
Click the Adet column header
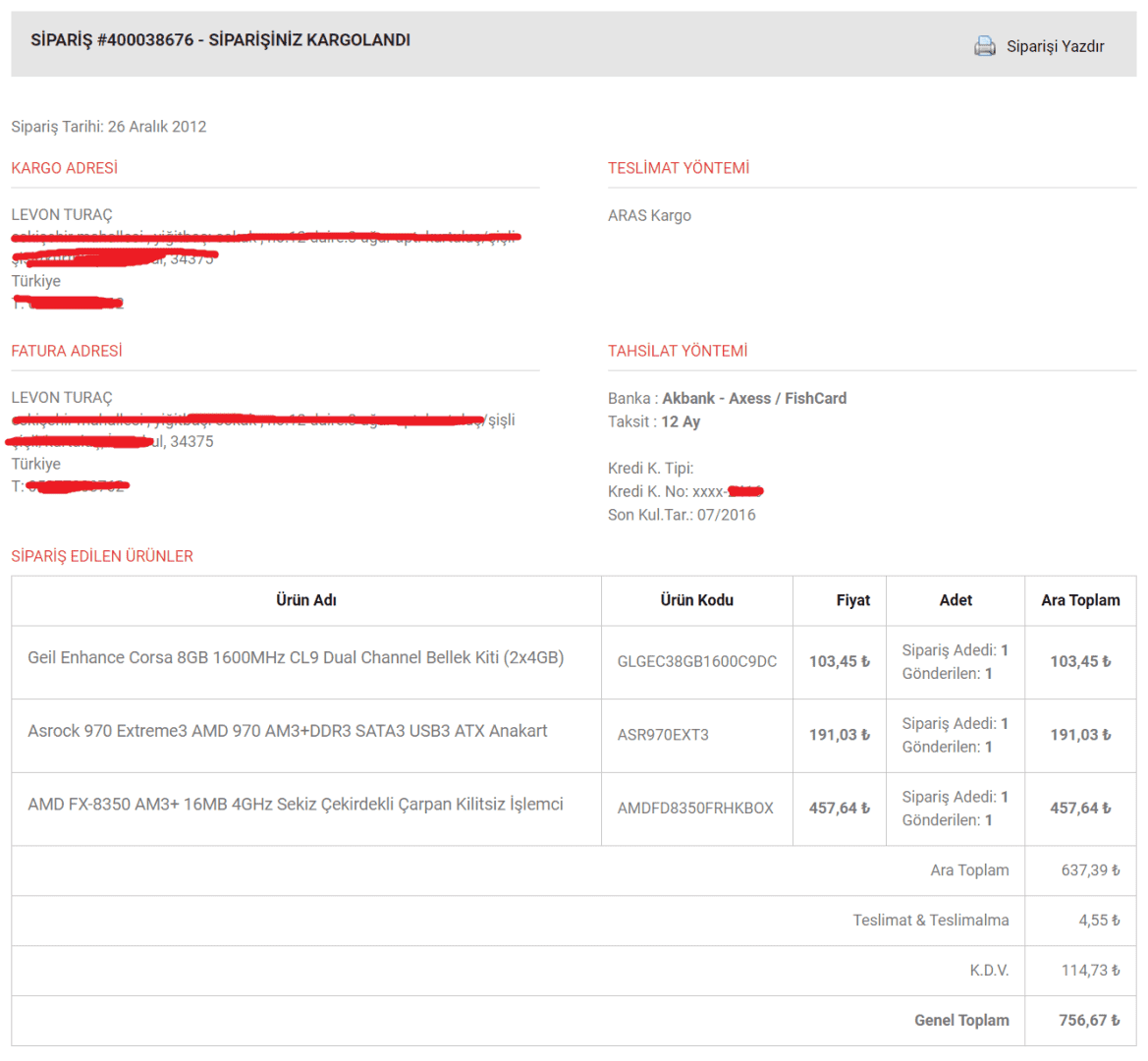[x=955, y=600]
